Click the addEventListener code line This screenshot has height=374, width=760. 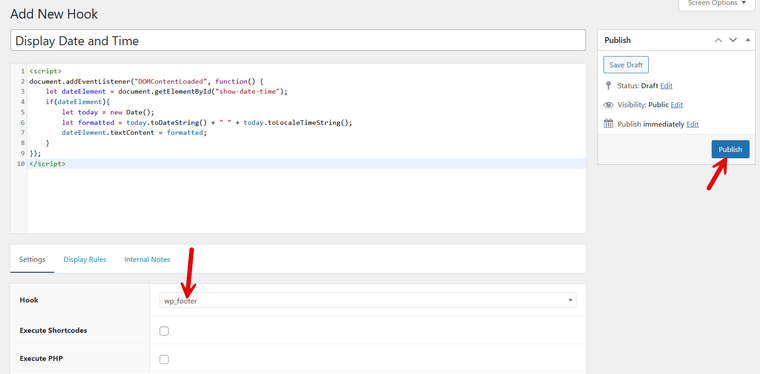[x=145, y=81]
